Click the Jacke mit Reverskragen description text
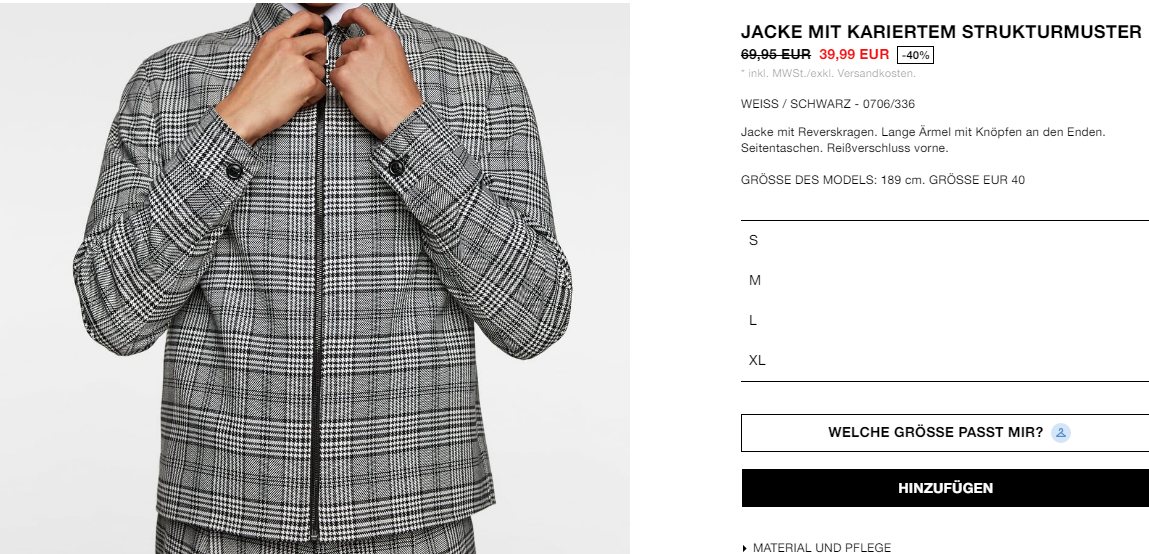The width and height of the screenshot is (1149, 554). (923, 140)
